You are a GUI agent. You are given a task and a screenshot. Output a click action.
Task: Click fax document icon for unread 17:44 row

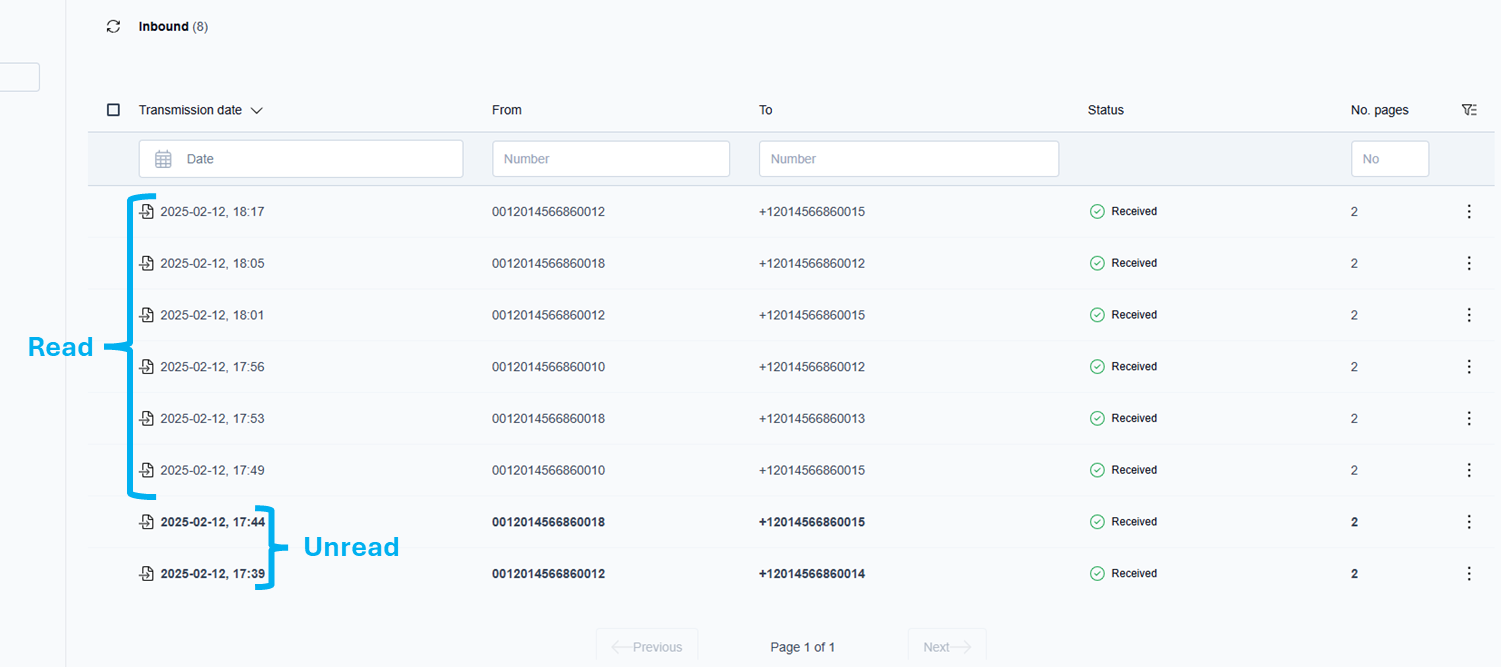tap(146, 522)
